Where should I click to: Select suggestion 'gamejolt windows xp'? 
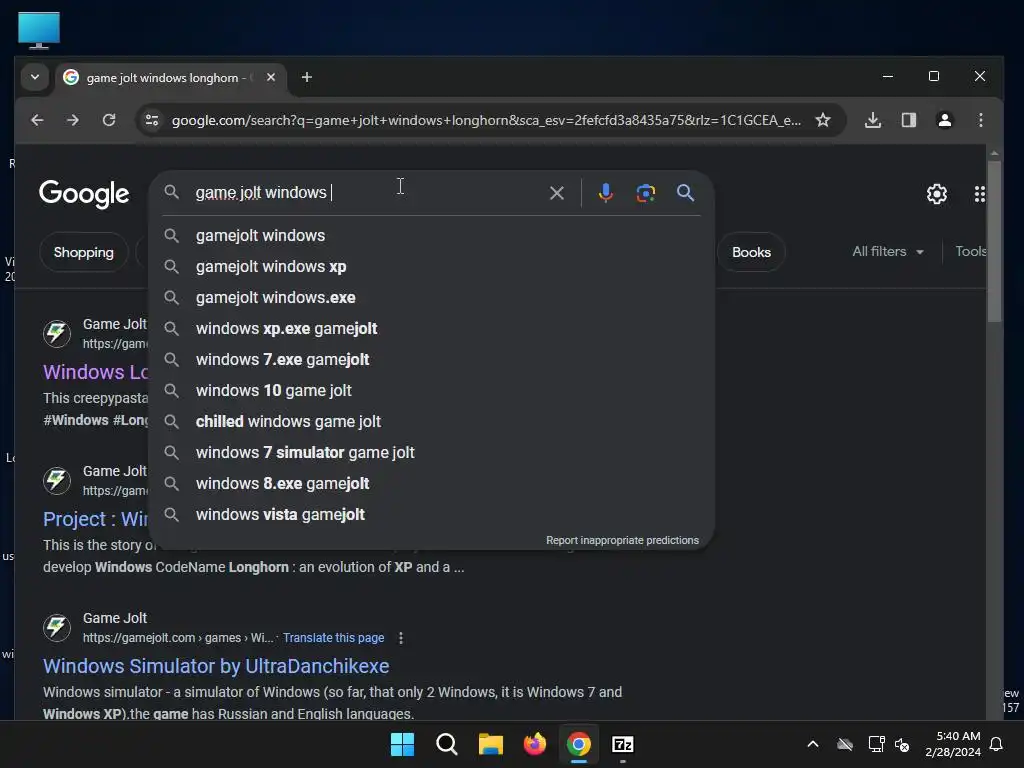432,266
